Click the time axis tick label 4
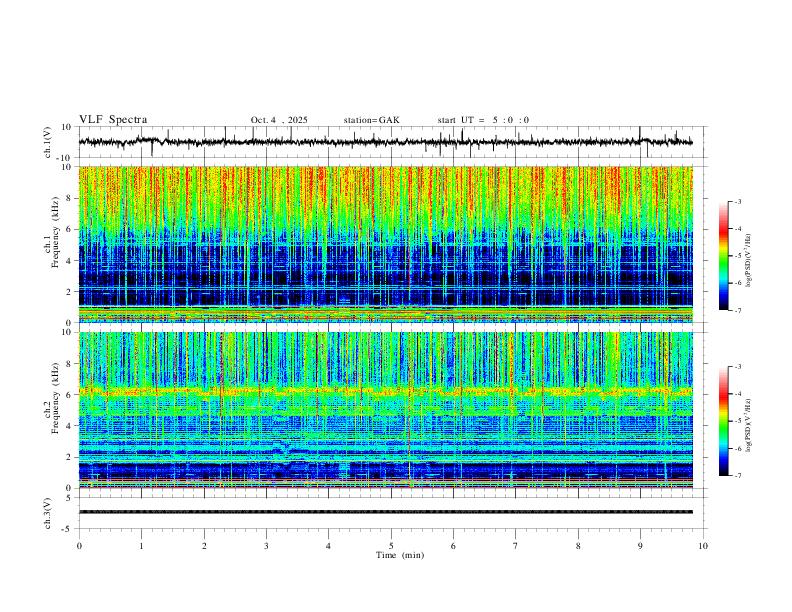Viewport: 792px width, 612px height. coord(329,546)
